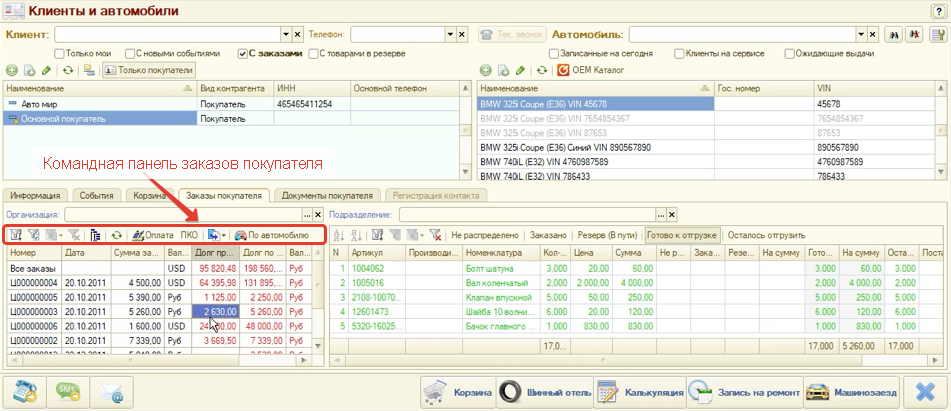
Task: Add a new car with green plus icon
Action: click(485, 70)
